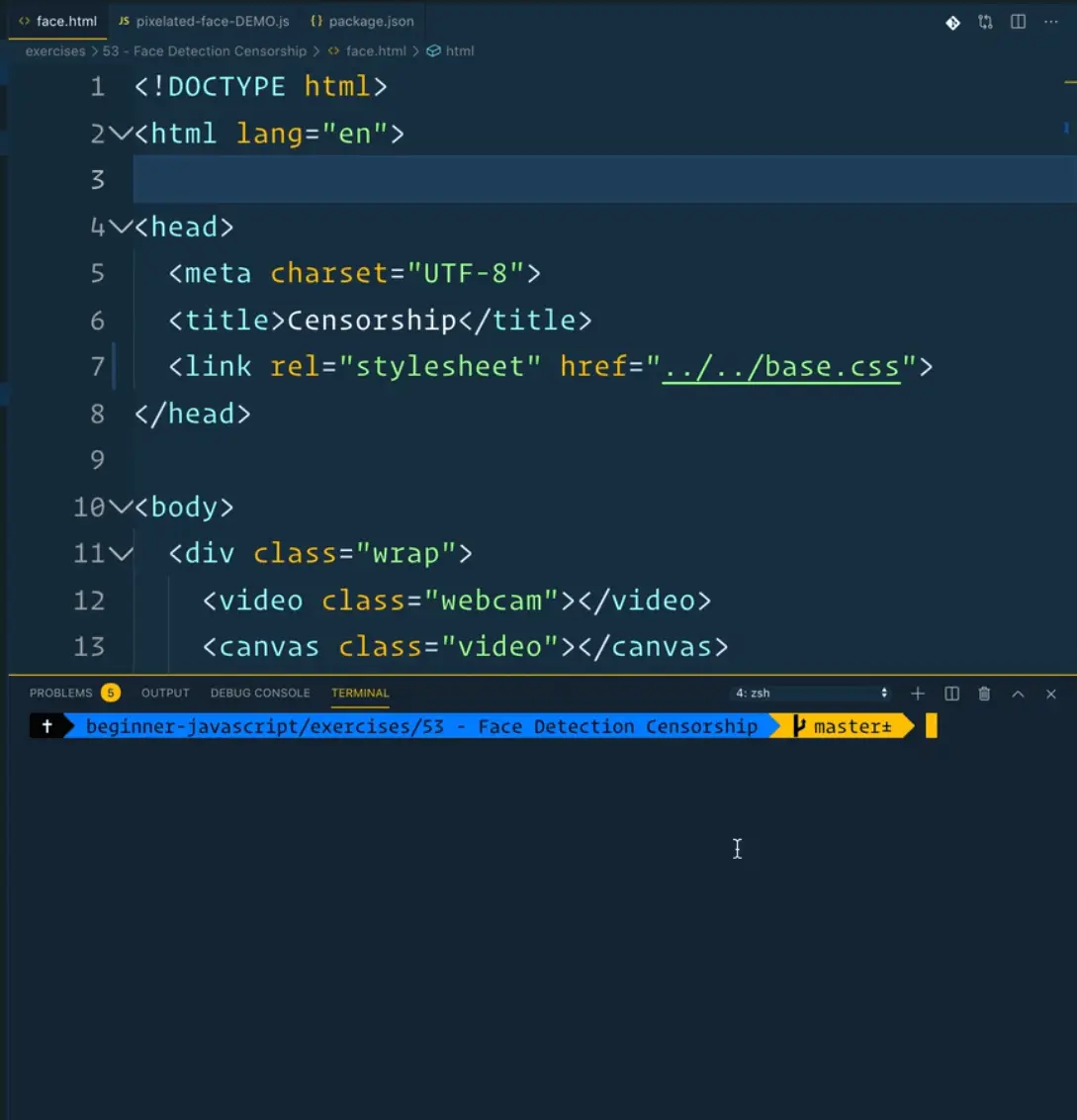Close the terminal panel with X
Screen dimensions: 1077x1120
coord(1051,694)
